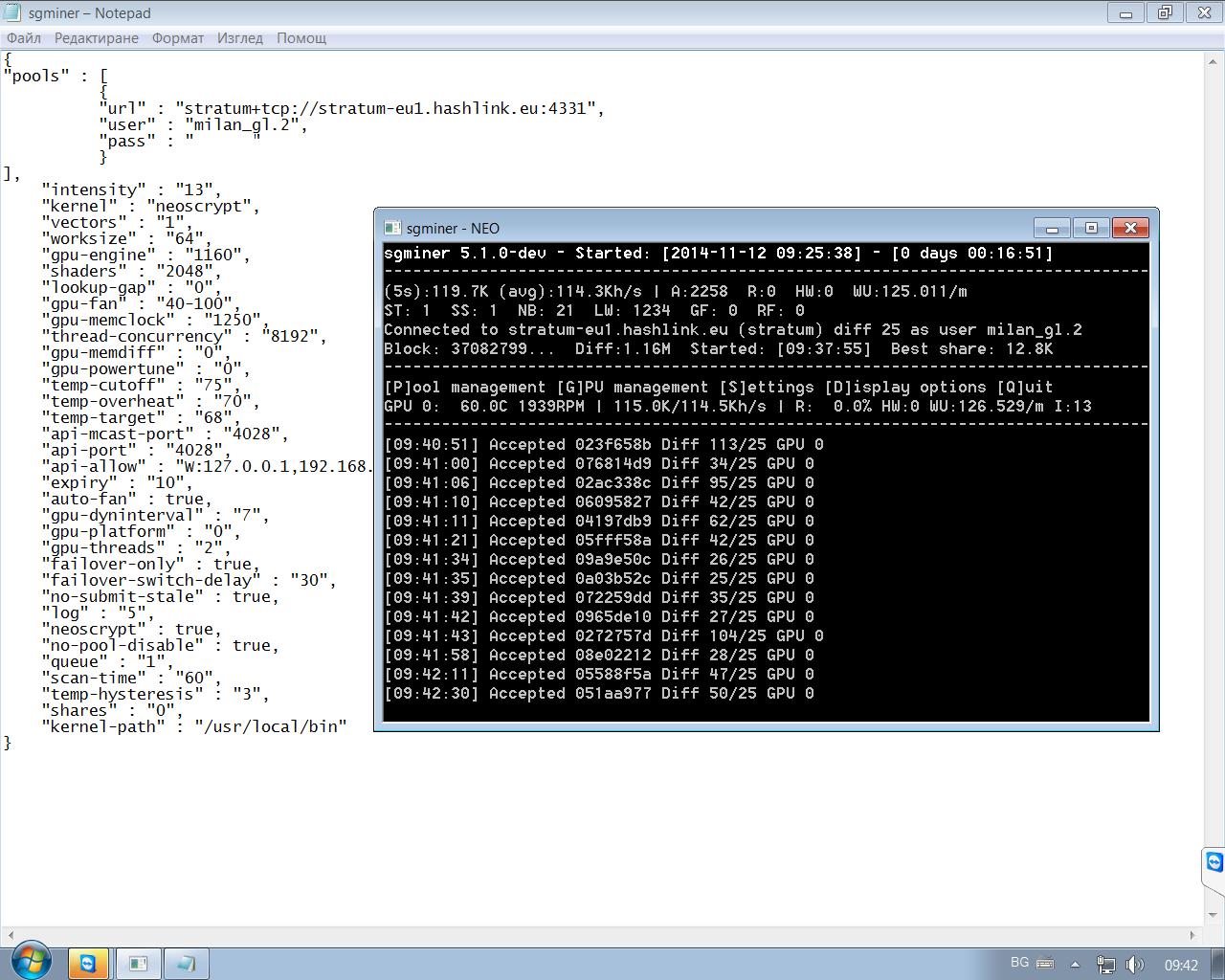Click the "gpu-engine" : "1160" line
Screen dimensions: 1225x980
[145, 255]
